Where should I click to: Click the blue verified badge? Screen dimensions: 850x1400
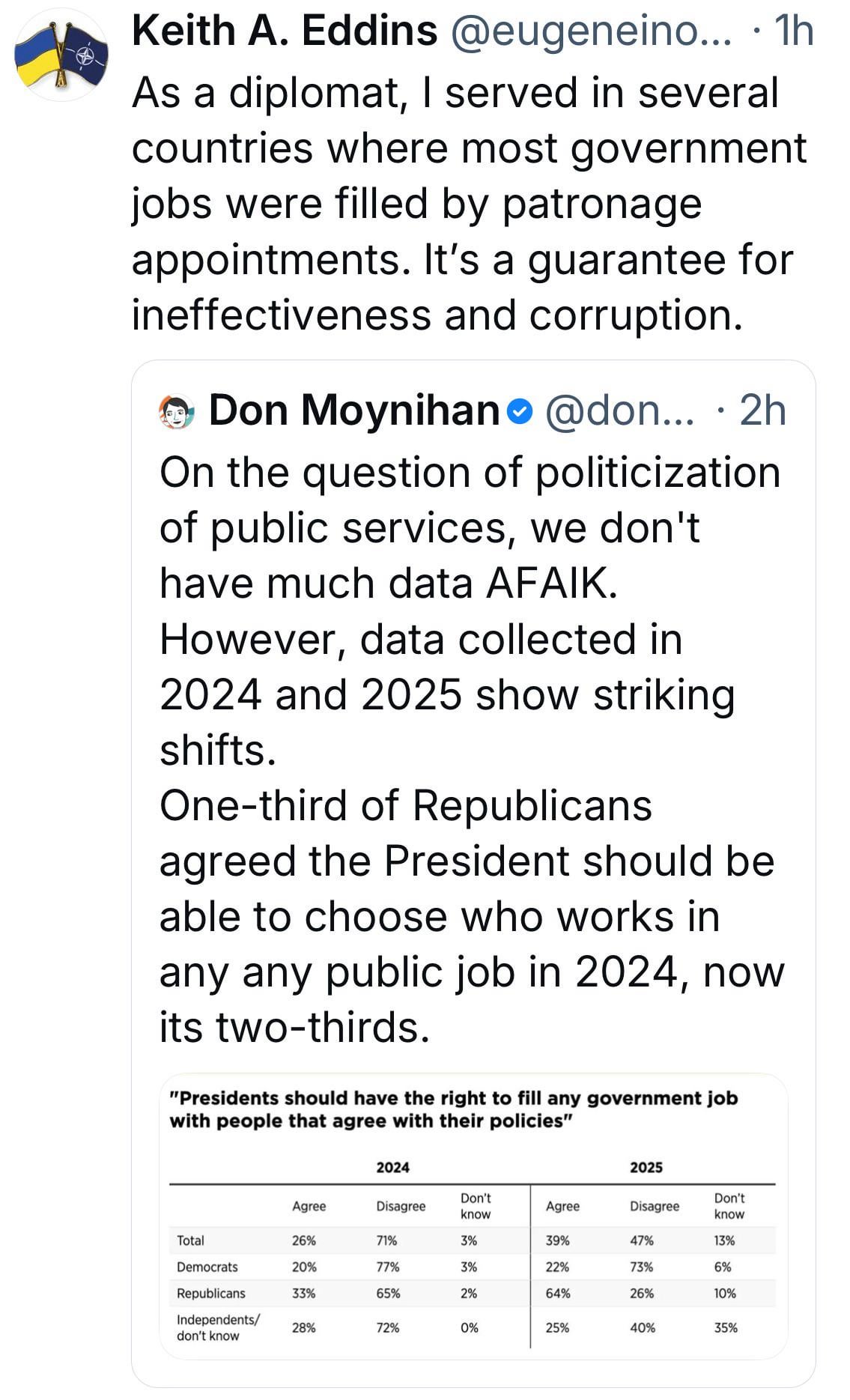pos(520,411)
